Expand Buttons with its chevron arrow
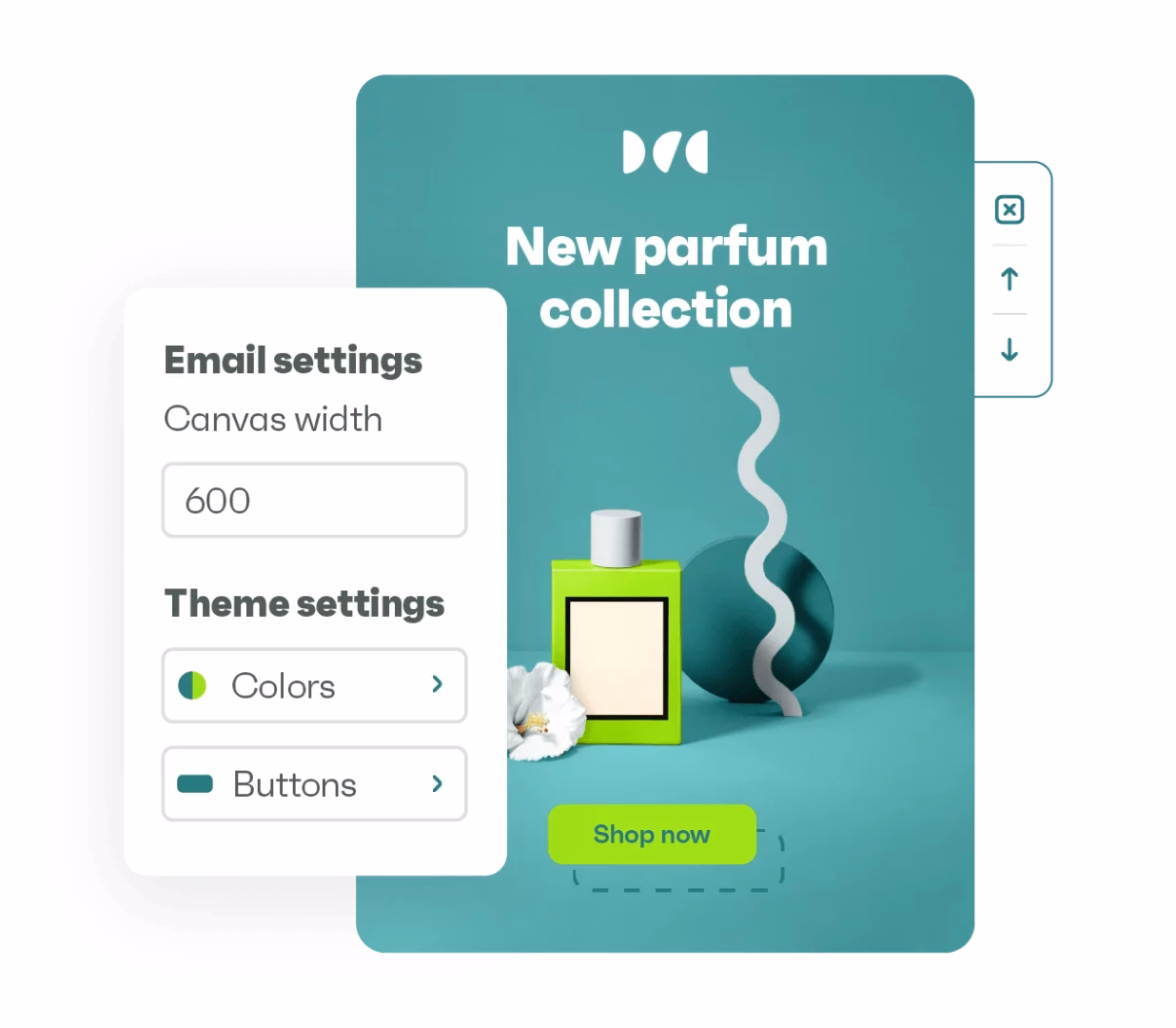 (x=437, y=783)
